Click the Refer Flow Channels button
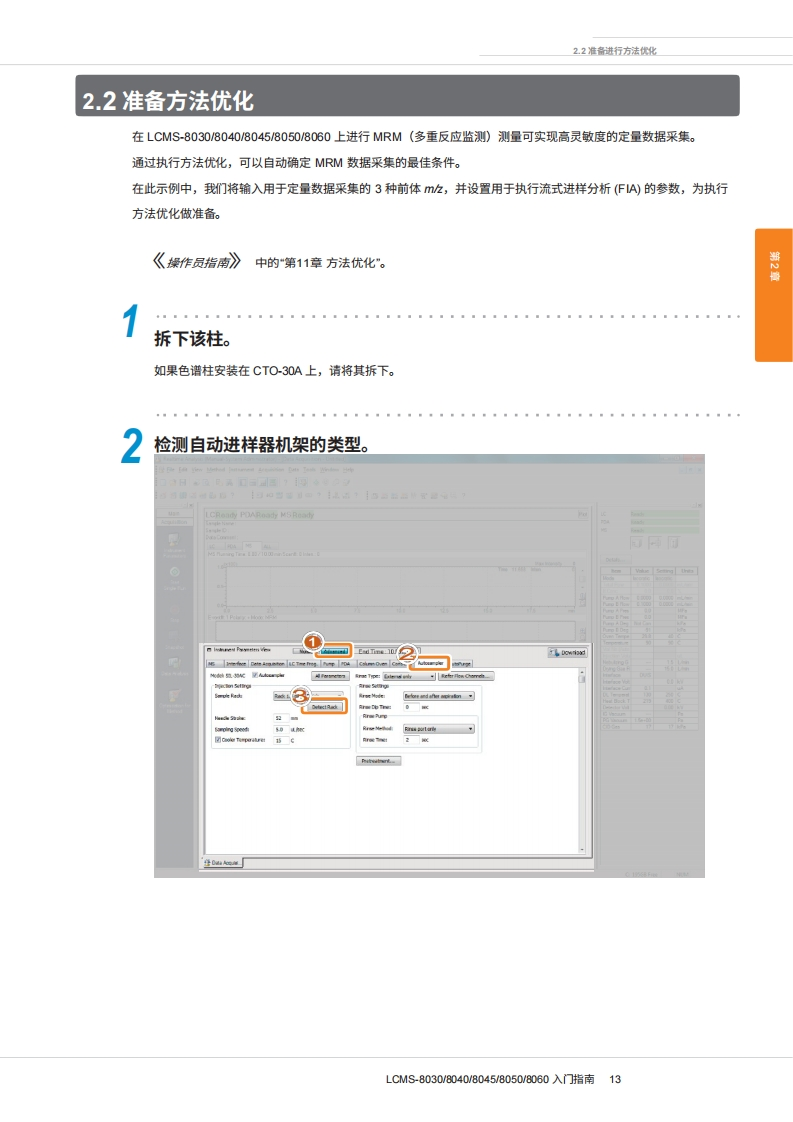The height and width of the screenshot is (1122, 793). (x=467, y=676)
